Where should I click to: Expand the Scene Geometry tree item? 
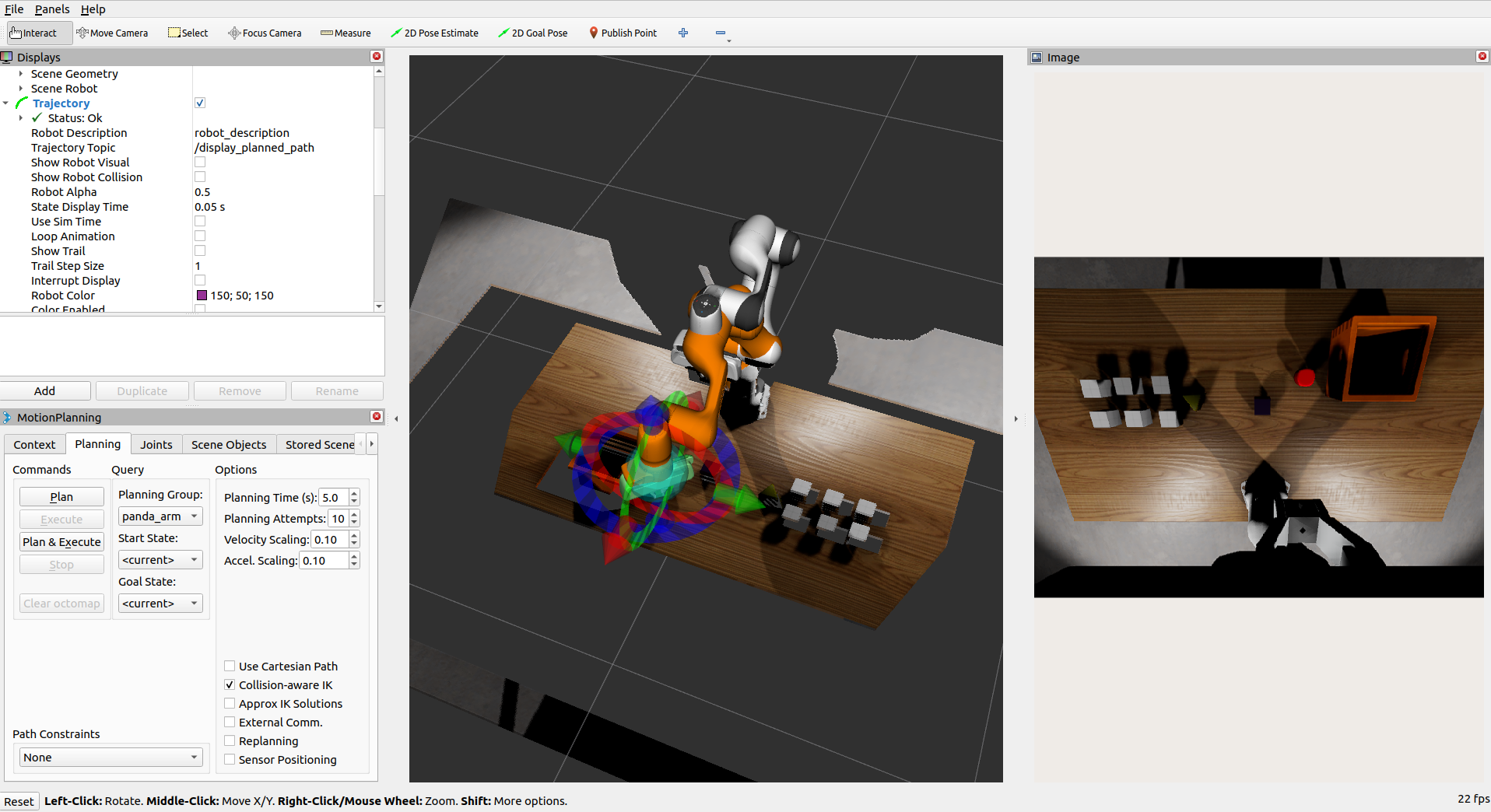pos(21,74)
